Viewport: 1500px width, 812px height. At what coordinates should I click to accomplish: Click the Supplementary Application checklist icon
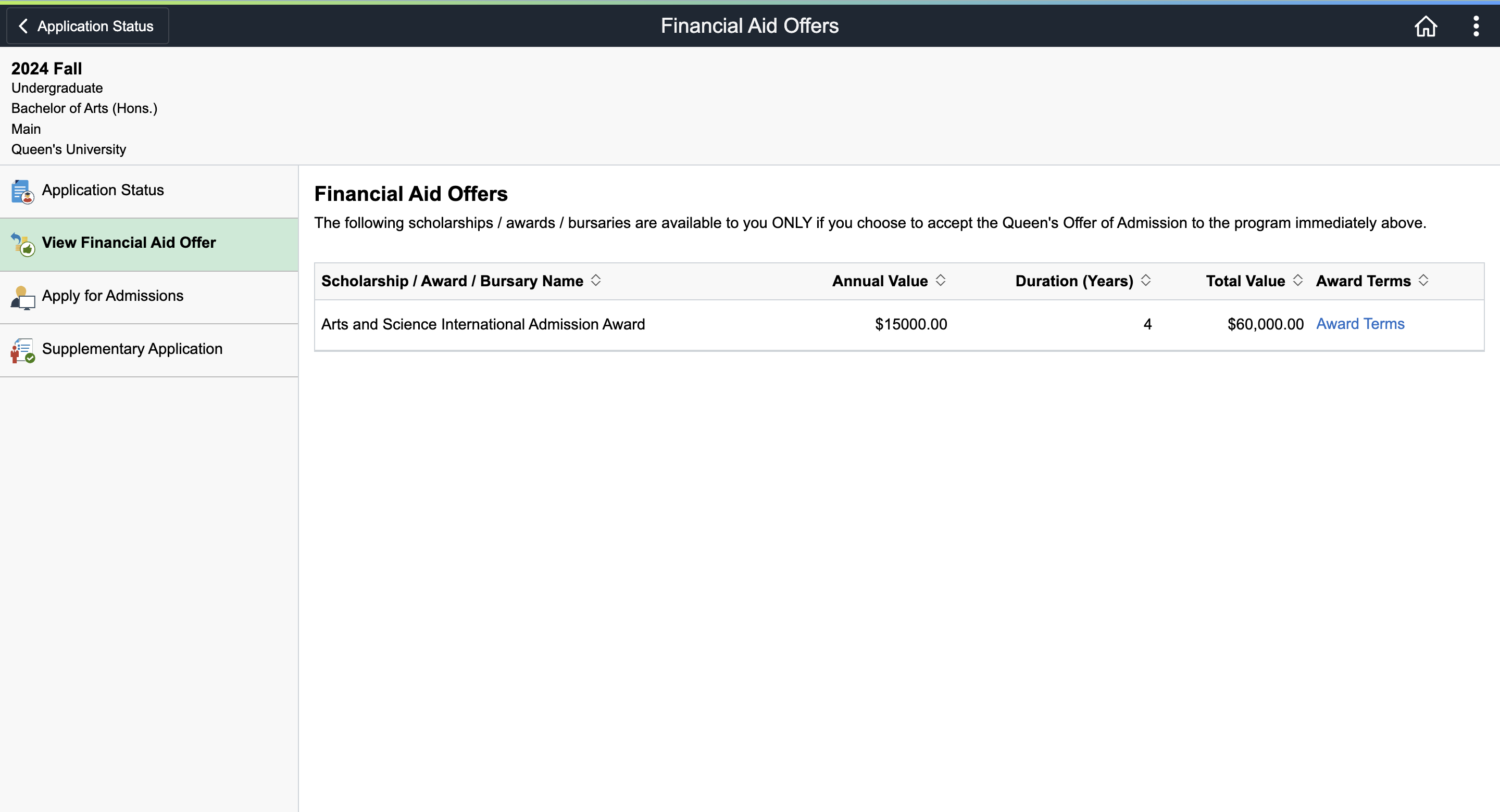click(22, 350)
